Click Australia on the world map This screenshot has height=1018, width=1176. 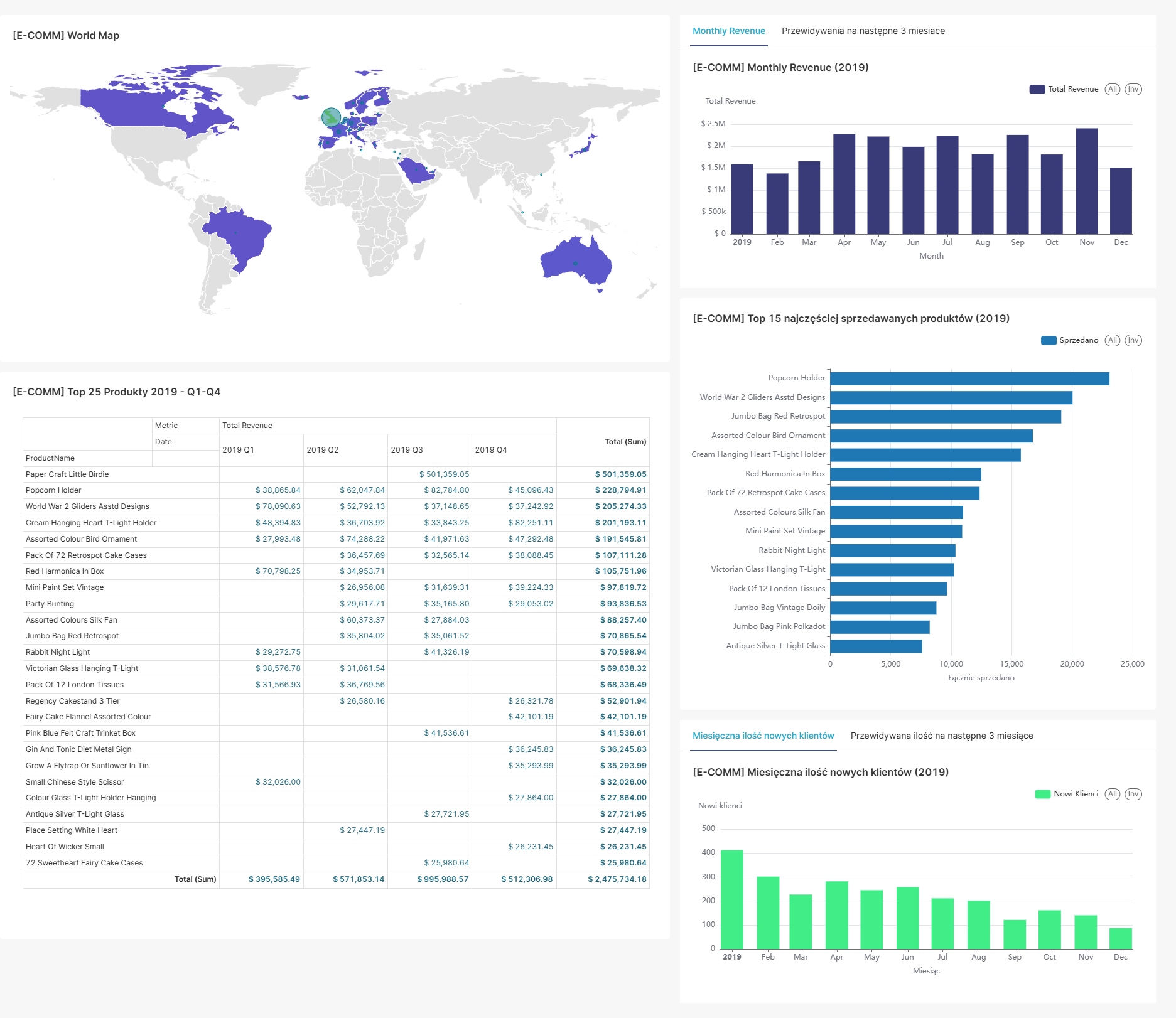(573, 259)
